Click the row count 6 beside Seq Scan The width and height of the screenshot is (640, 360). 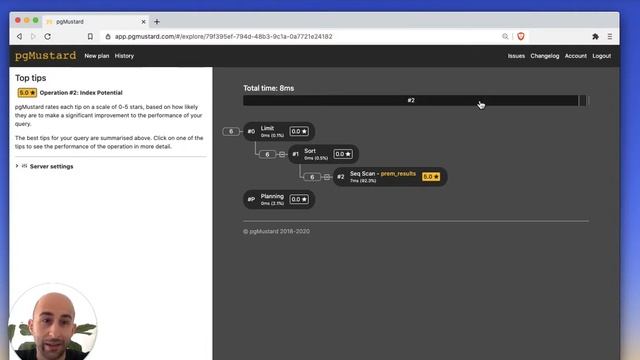pyautogui.click(x=312, y=177)
